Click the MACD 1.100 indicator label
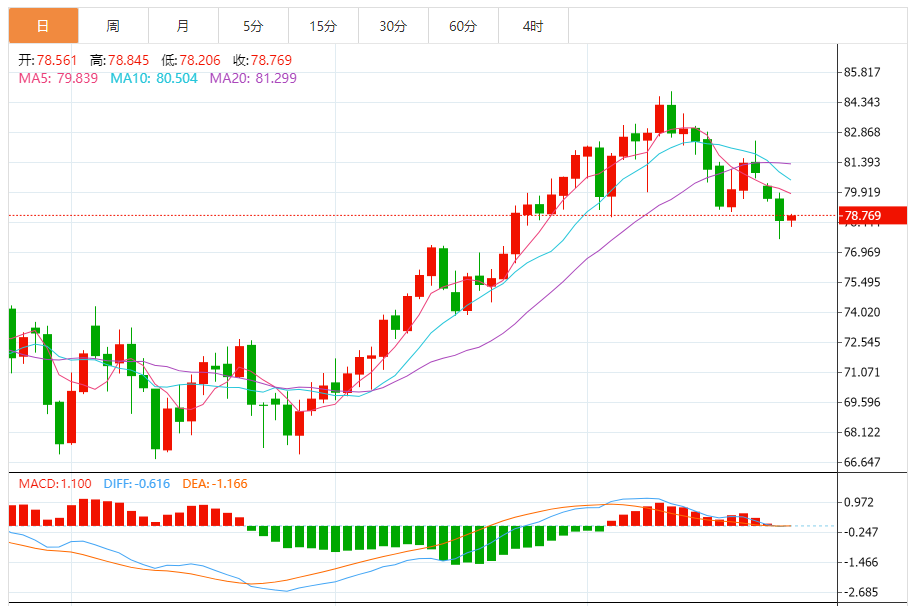918x606 pixels. pyautogui.click(x=55, y=484)
